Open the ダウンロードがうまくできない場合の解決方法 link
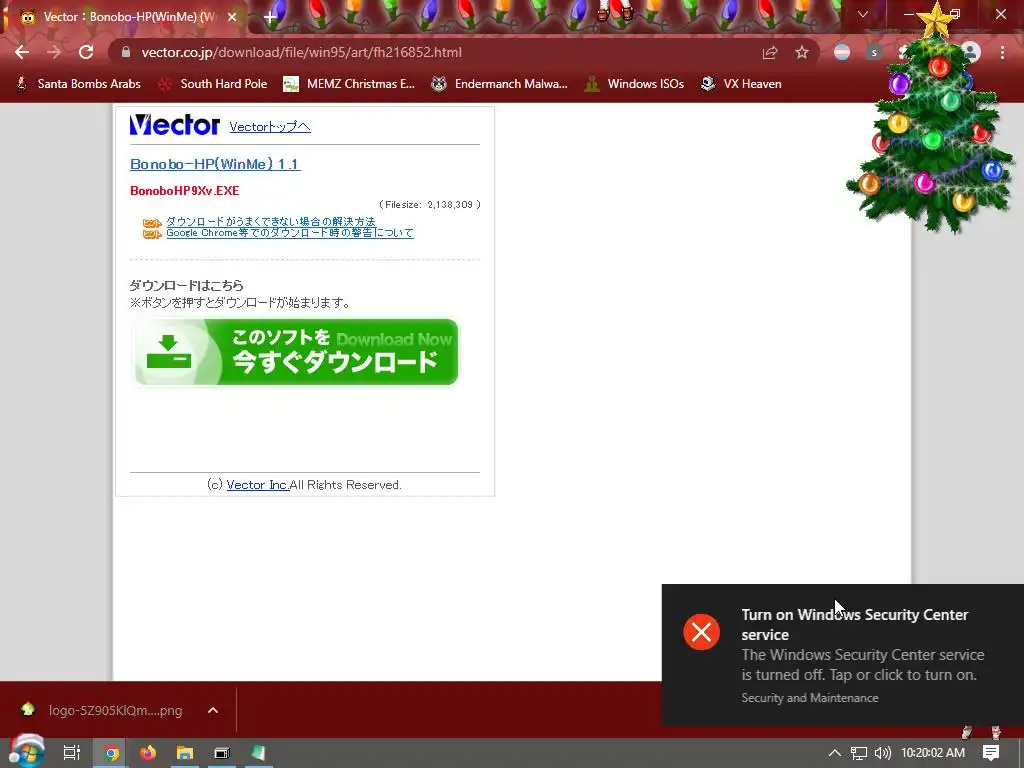The image size is (1024, 768). coord(271,221)
